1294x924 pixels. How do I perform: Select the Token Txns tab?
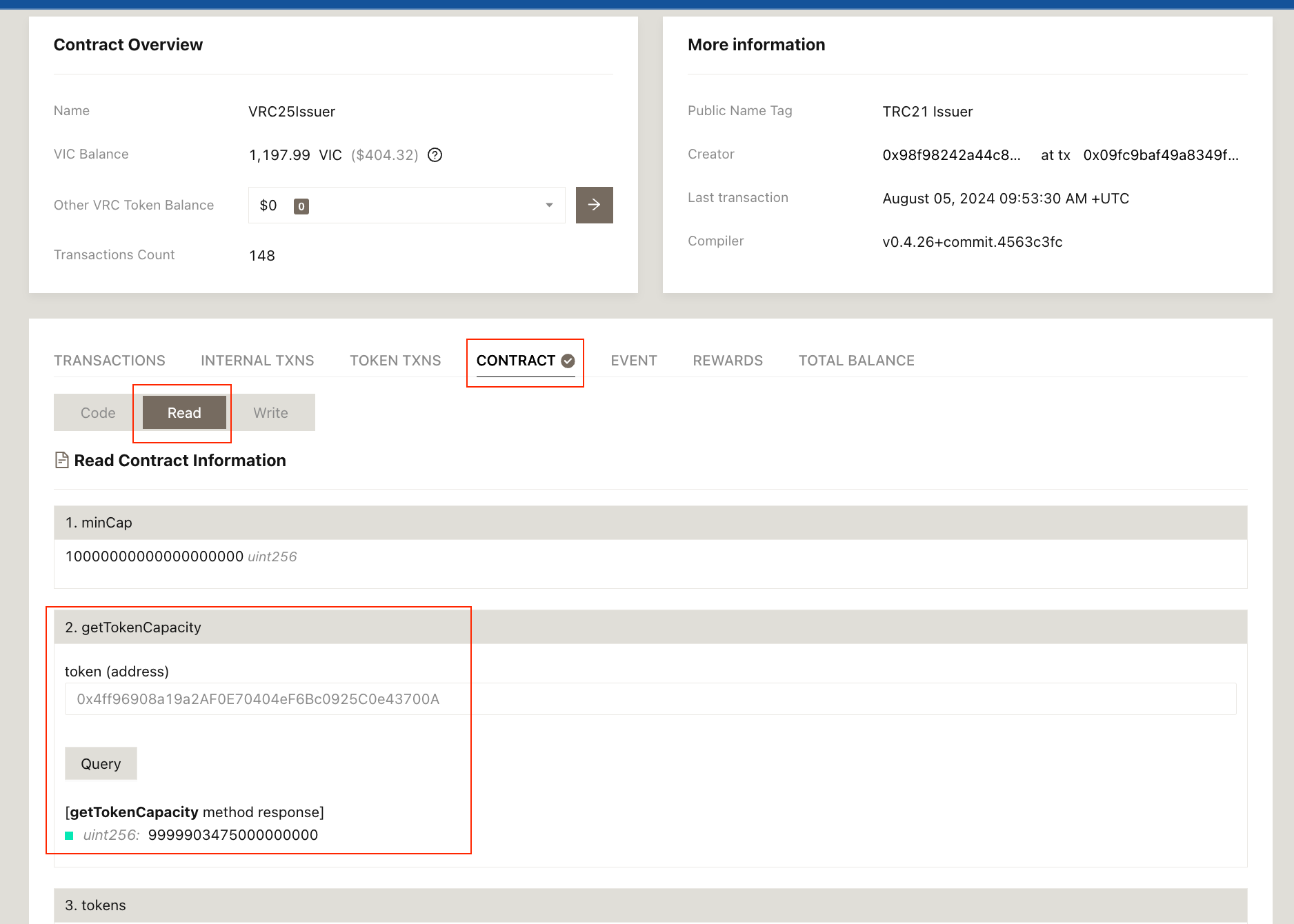(395, 361)
